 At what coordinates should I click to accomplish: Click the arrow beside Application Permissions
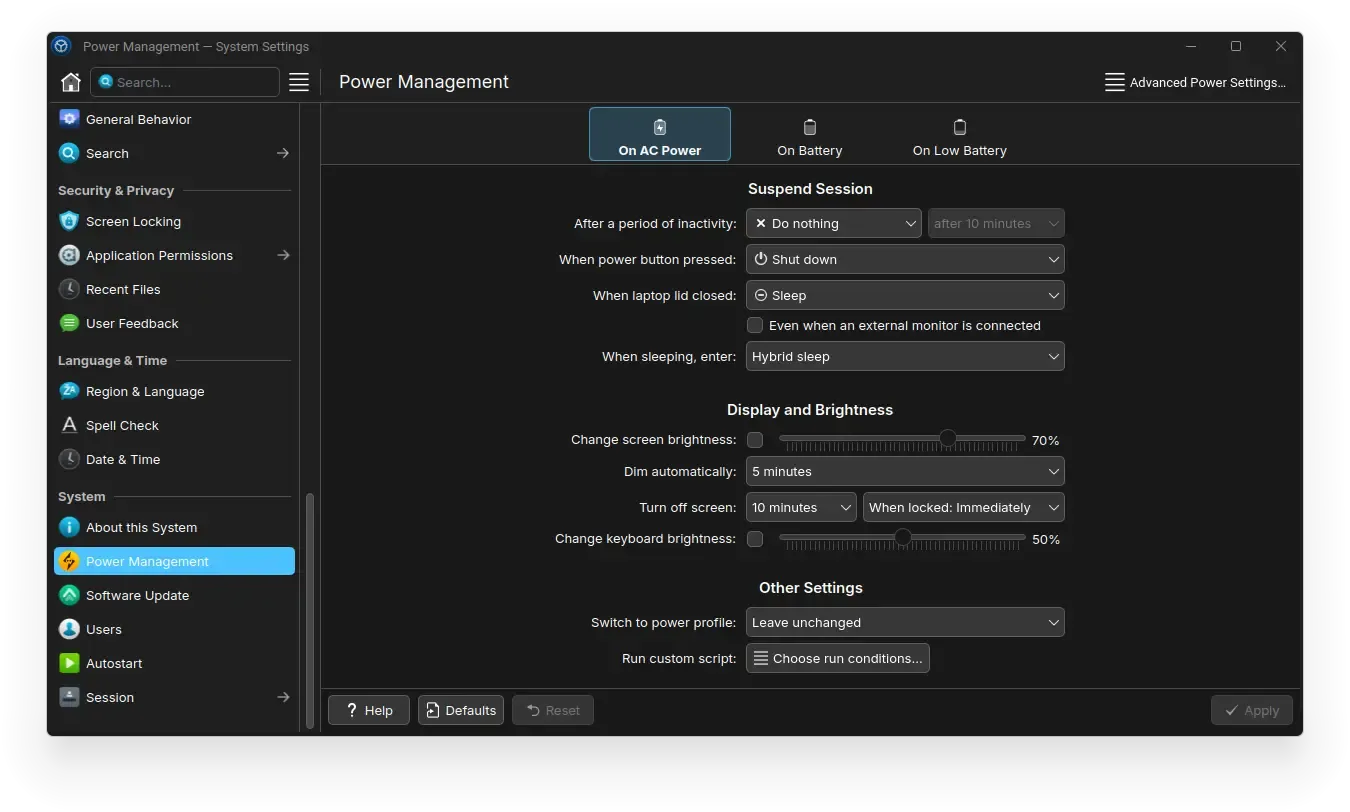click(283, 255)
